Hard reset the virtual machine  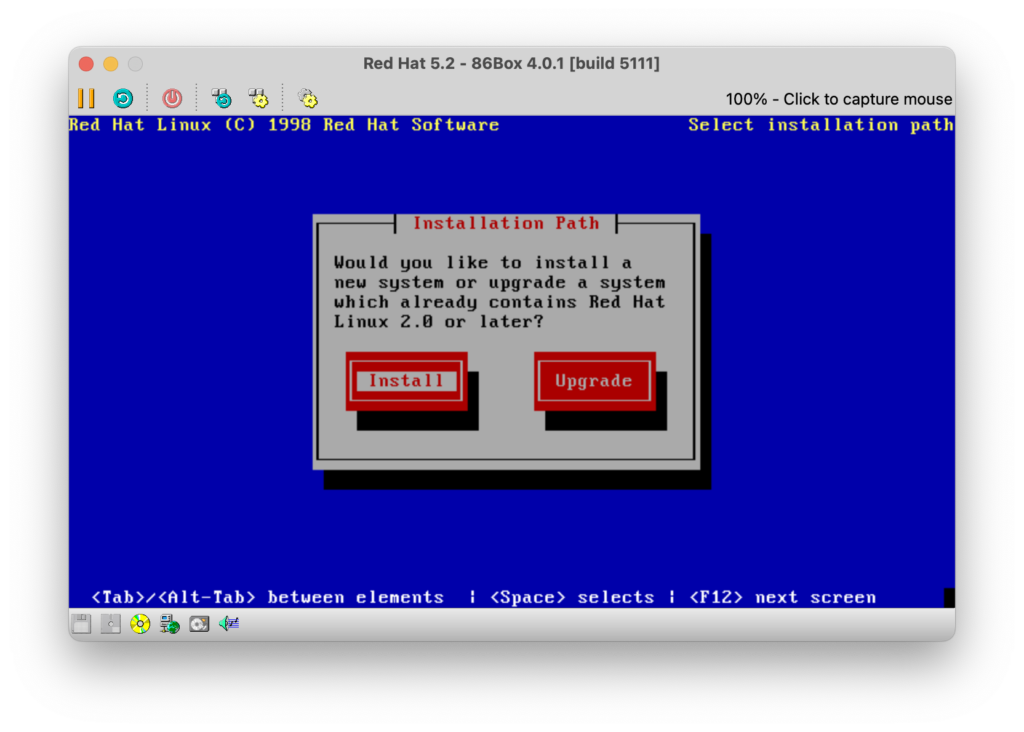(x=123, y=99)
